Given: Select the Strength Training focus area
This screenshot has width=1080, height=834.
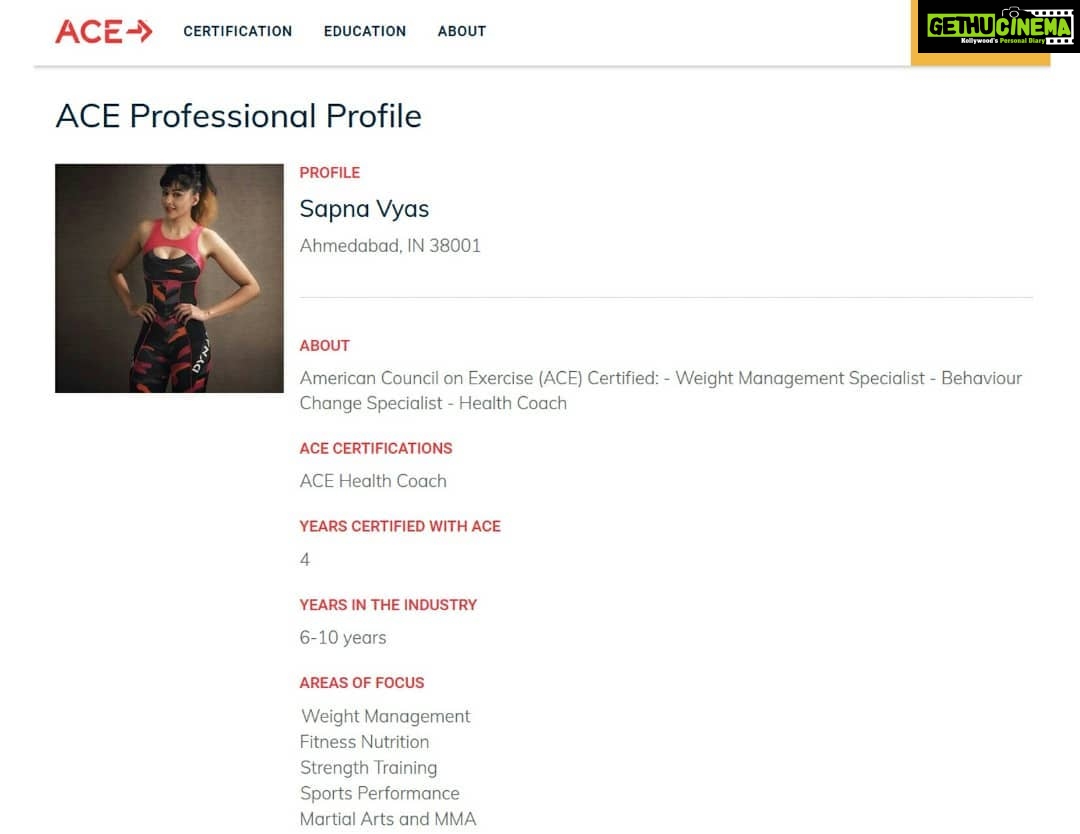Looking at the screenshot, I should tap(368, 767).
